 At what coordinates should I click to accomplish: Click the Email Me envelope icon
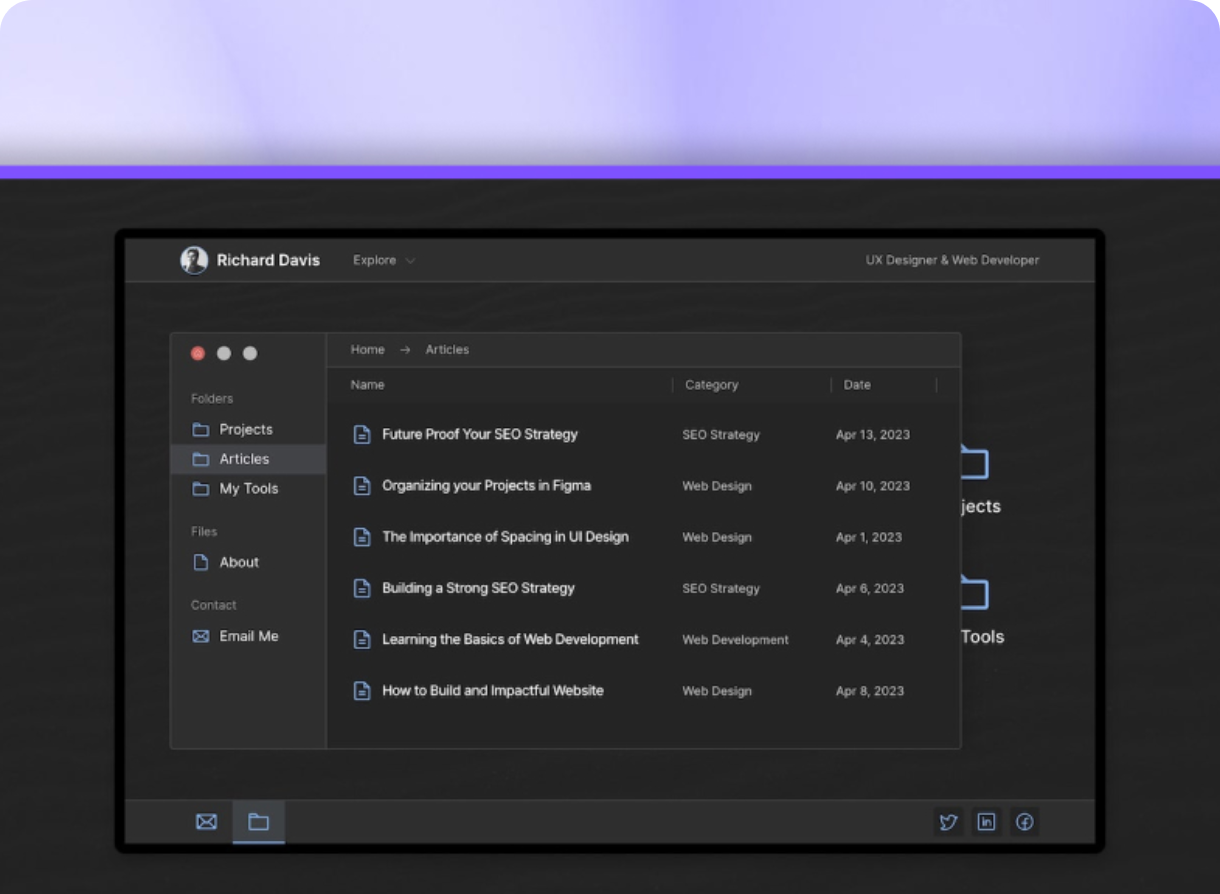pyautogui.click(x=201, y=636)
